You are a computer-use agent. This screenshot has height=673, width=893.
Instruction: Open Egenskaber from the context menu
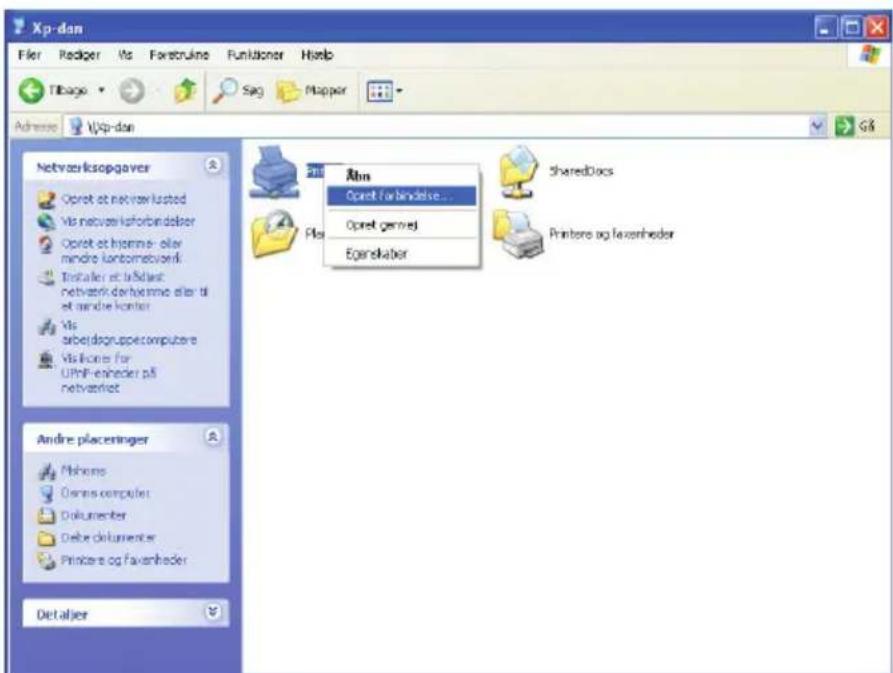tap(402, 254)
